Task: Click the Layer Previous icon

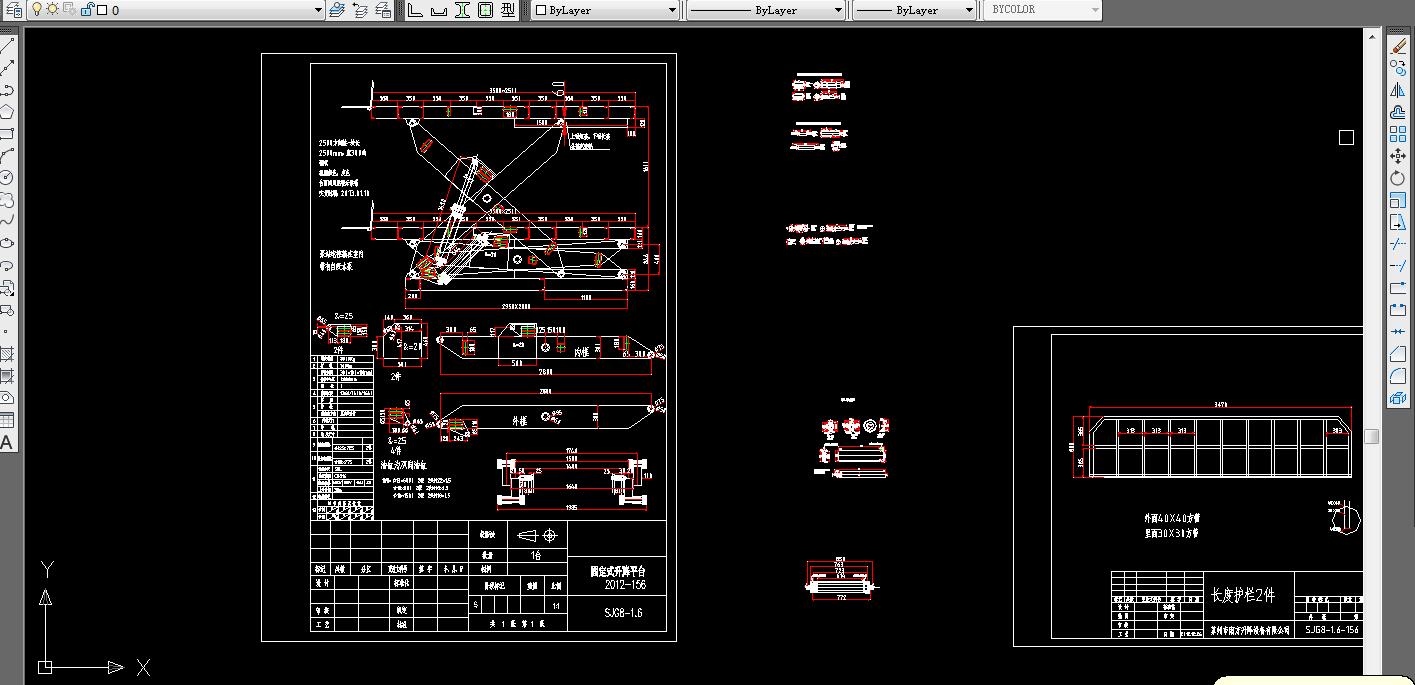Action: [x=360, y=10]
